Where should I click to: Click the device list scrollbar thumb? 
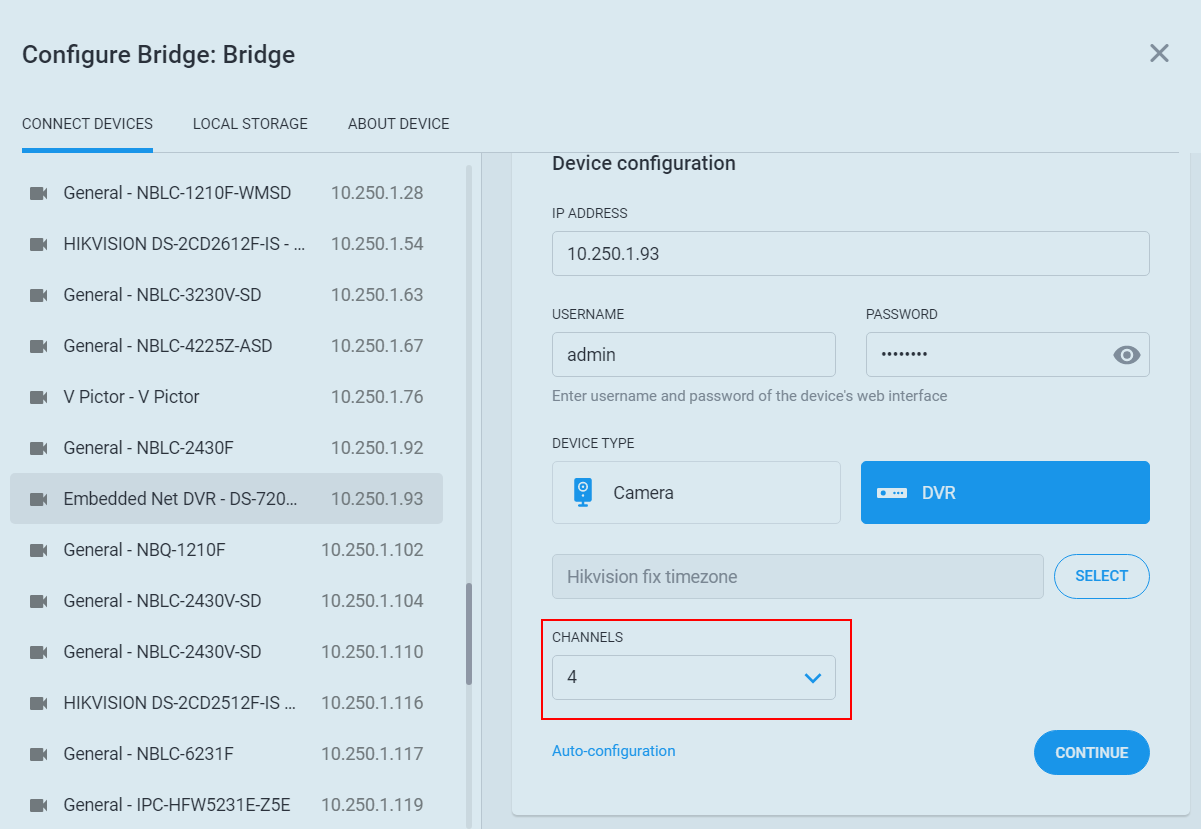[469, 634]
